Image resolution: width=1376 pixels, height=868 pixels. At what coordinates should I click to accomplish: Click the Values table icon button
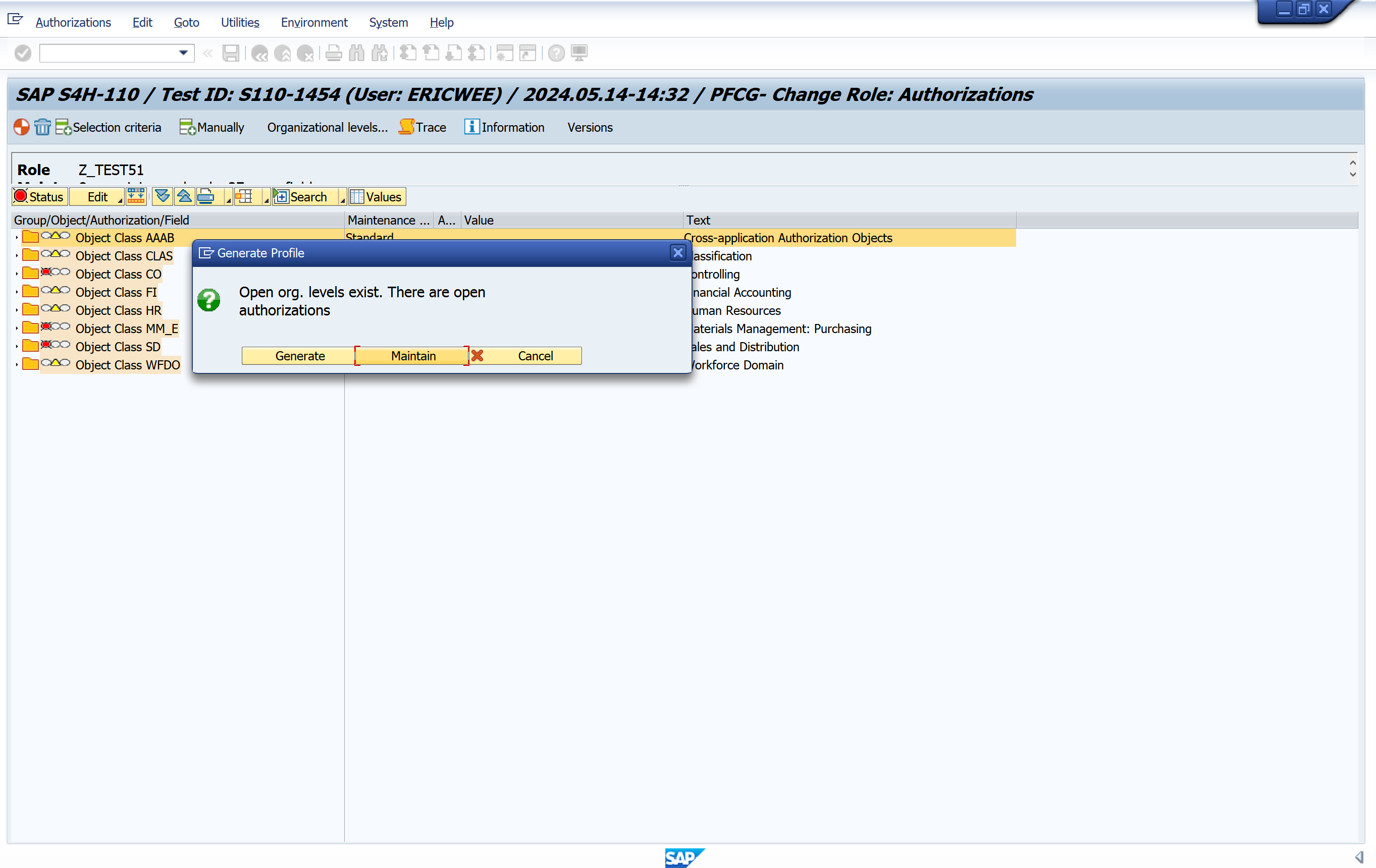click(x=377, y=197)
